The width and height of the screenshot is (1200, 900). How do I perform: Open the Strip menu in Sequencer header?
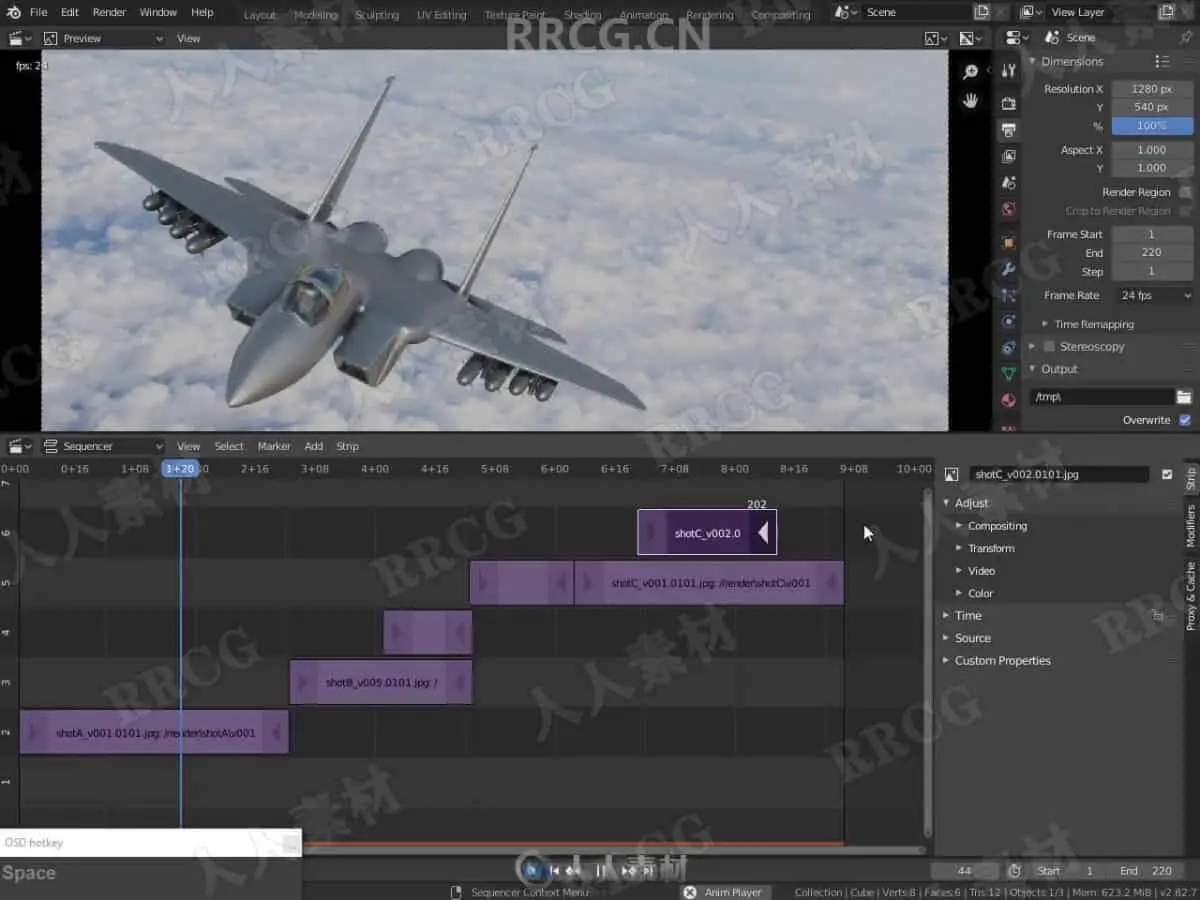(347, 446)
